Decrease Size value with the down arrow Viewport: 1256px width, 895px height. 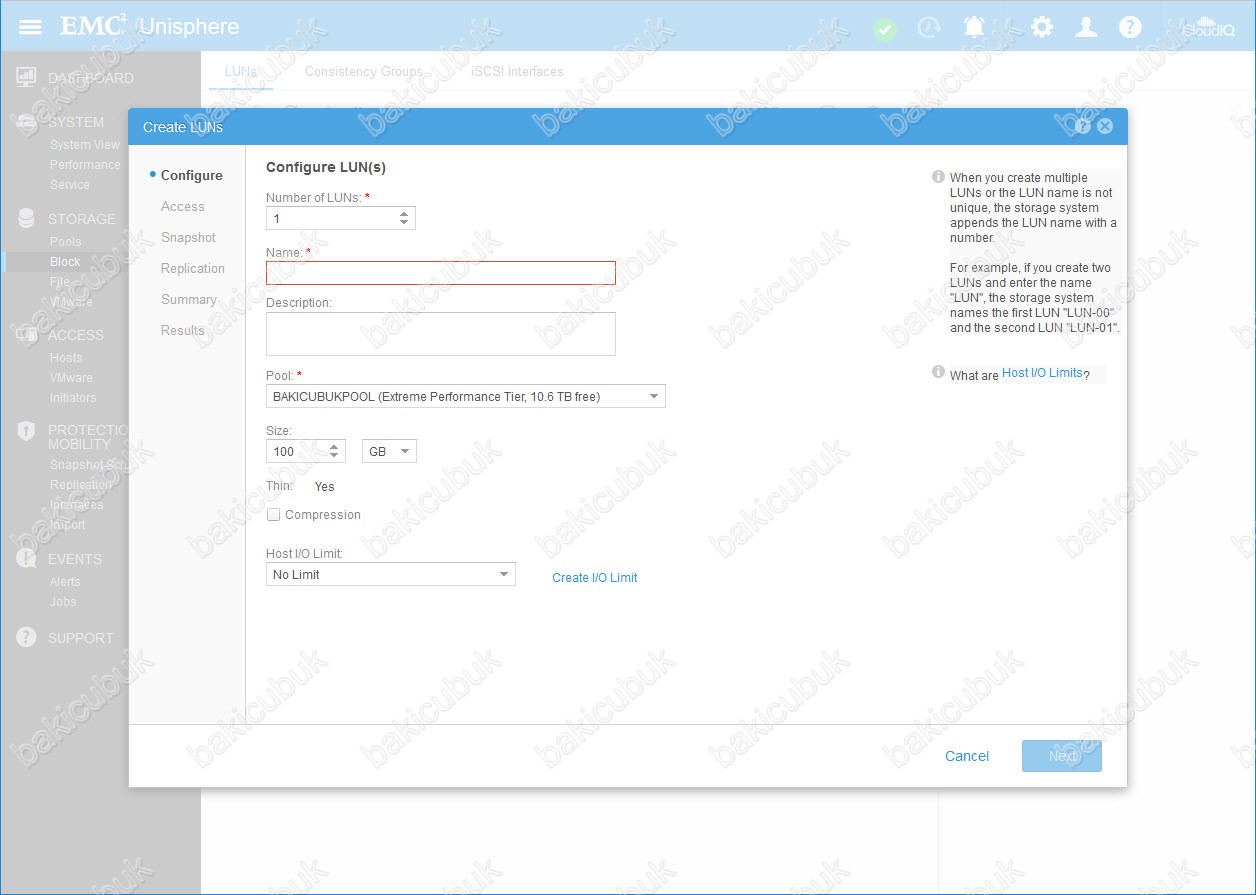[x=334, y=456]
